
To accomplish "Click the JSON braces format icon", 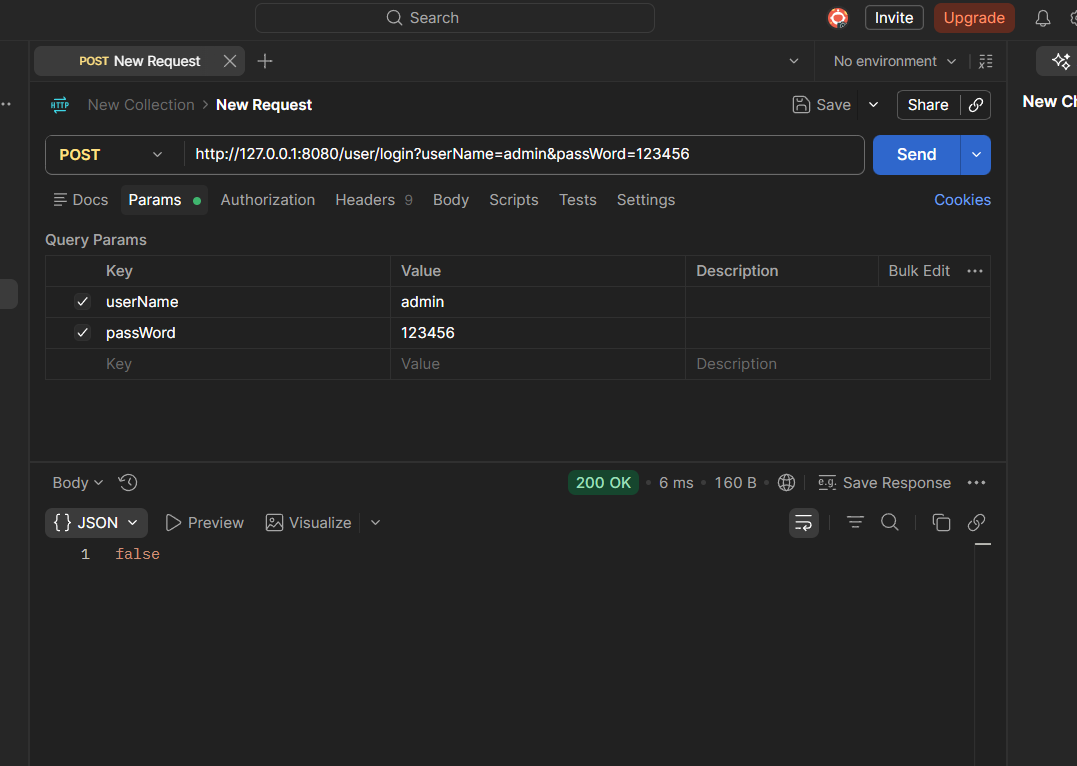I will [63, 523].
